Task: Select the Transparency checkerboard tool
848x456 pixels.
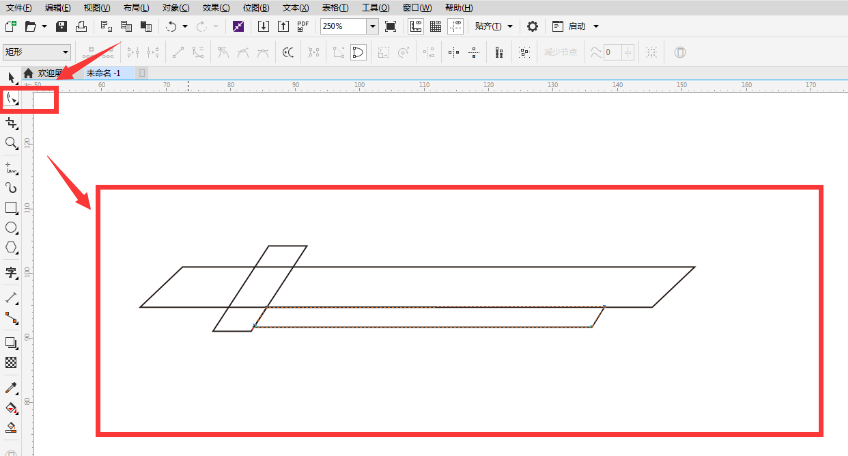Action: pos(11,362)
